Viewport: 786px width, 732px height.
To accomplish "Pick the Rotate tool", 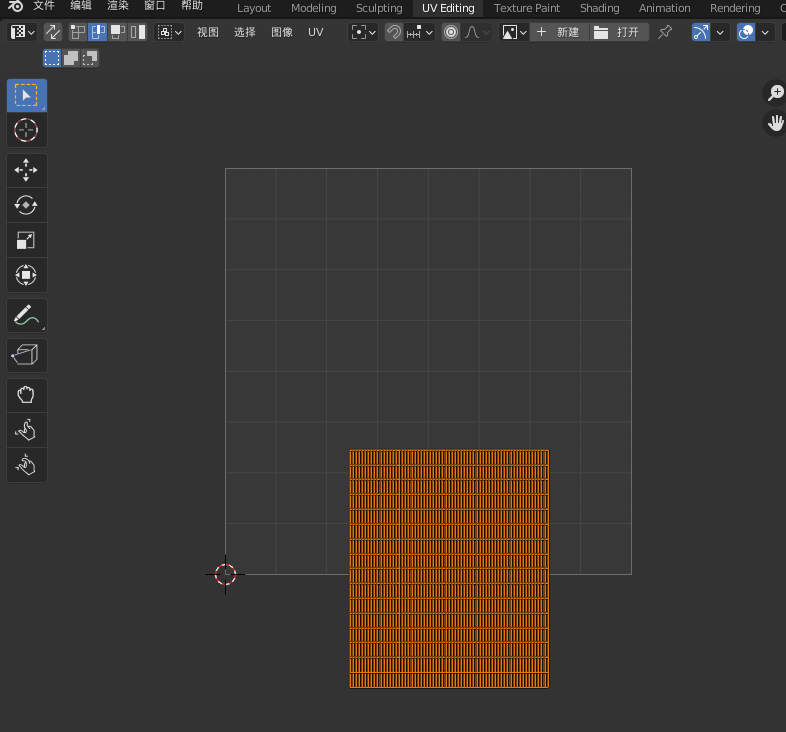I will tap(27, 205).
